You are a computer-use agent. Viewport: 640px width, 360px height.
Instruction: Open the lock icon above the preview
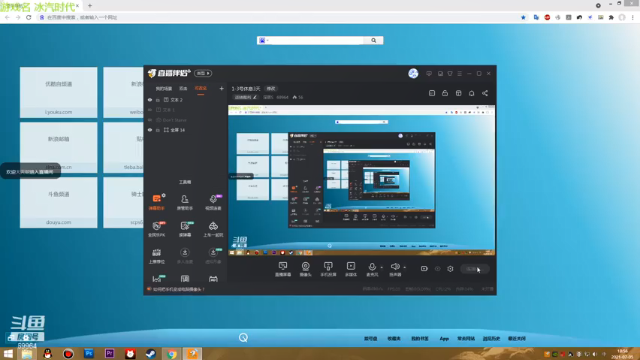[x=445, y=93]
